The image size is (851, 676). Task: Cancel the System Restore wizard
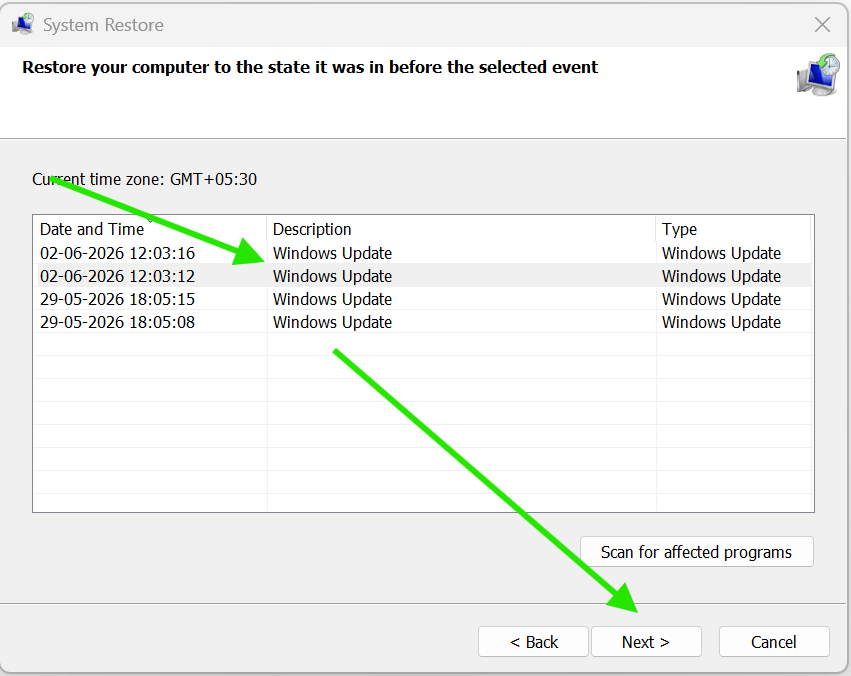(x=774, y=642)
